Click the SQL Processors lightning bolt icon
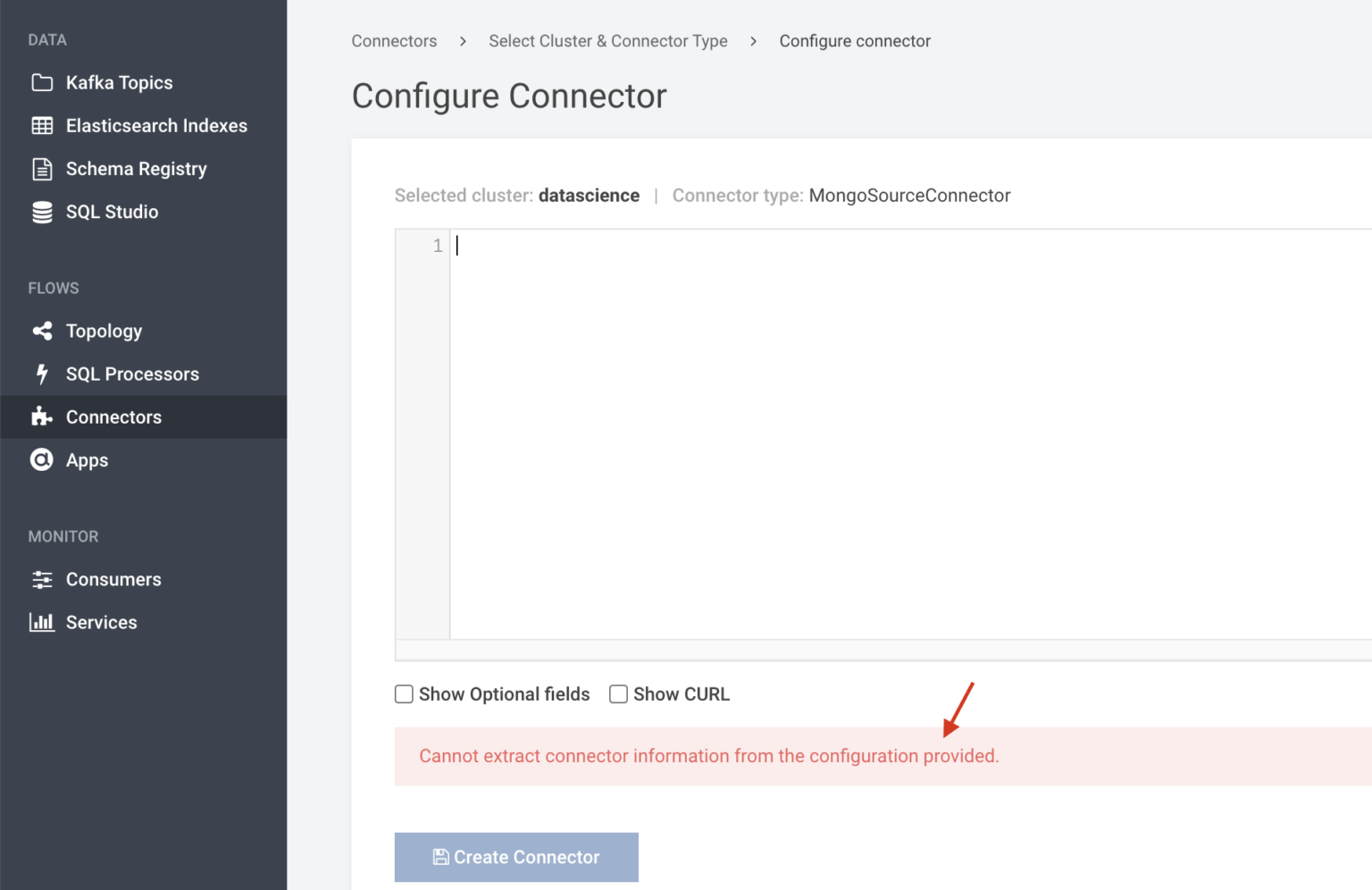1372x890 pixels. [42, 374]
